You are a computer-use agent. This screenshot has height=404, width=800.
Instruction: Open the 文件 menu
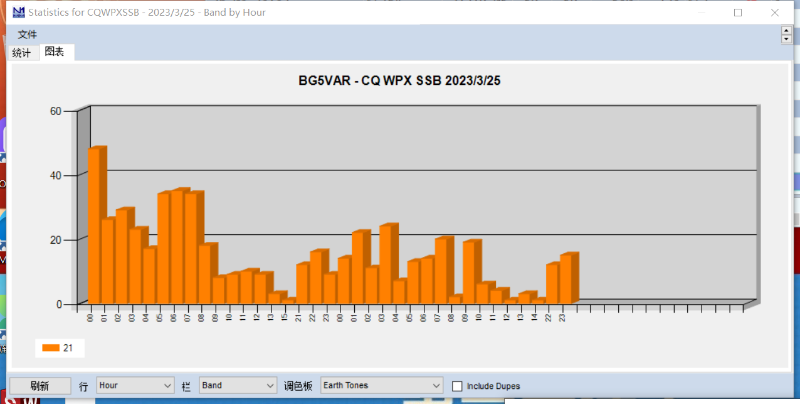(x=27, y=35)
